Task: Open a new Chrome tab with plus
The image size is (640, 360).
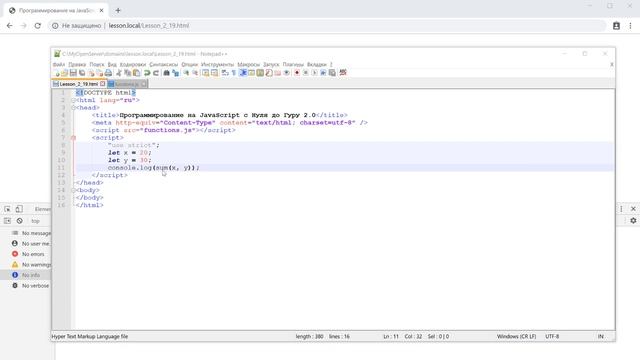Action: point(118,10)
